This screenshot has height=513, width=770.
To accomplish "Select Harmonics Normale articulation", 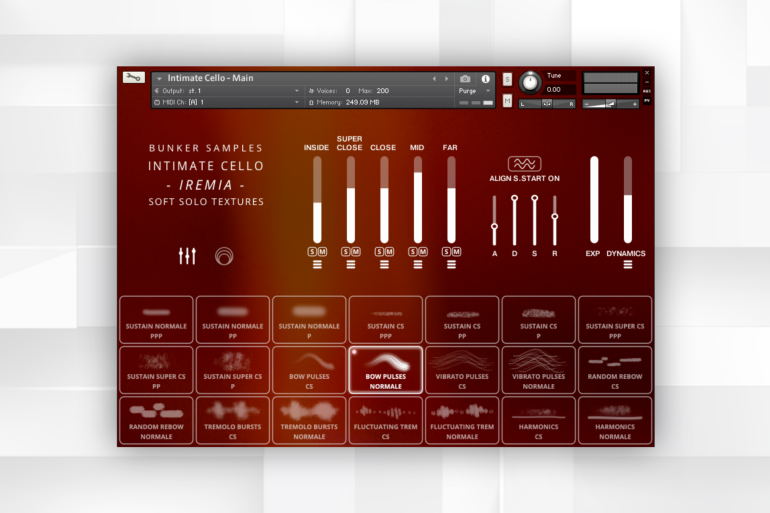I will [615, 421].
